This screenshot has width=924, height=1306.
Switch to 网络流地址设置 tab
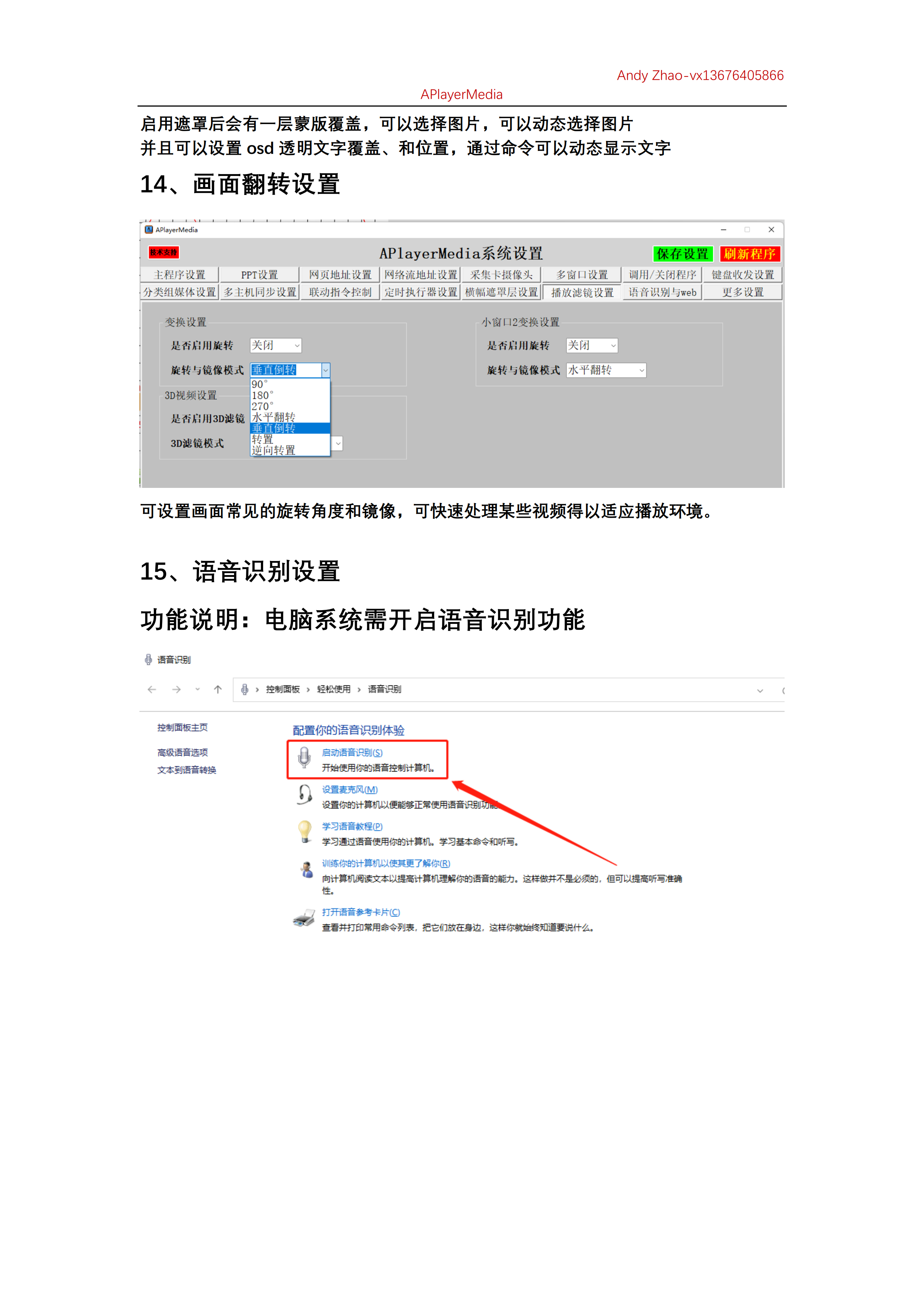click(420, 275)
